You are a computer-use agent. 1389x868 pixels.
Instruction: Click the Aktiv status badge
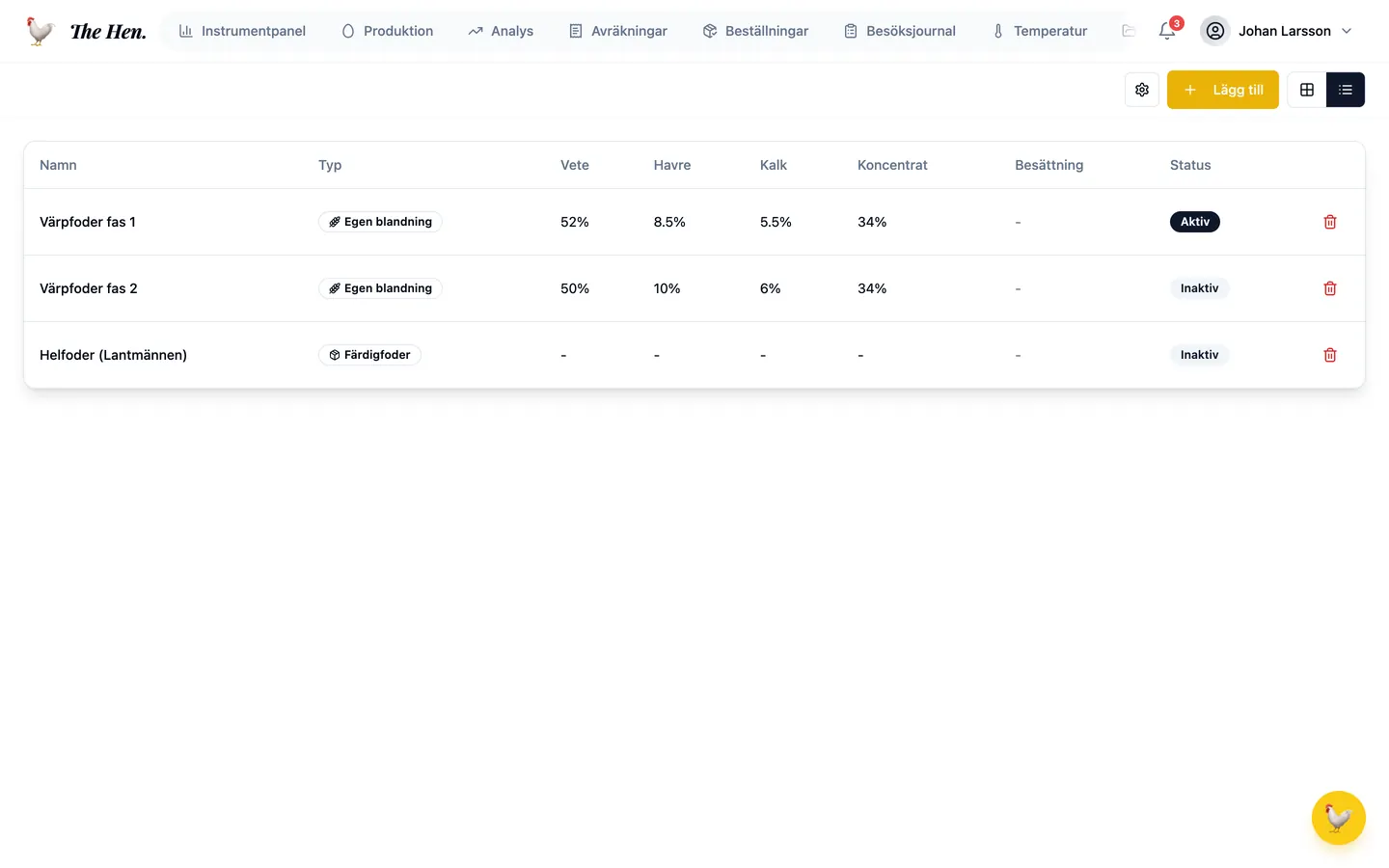click(1195, 222)
